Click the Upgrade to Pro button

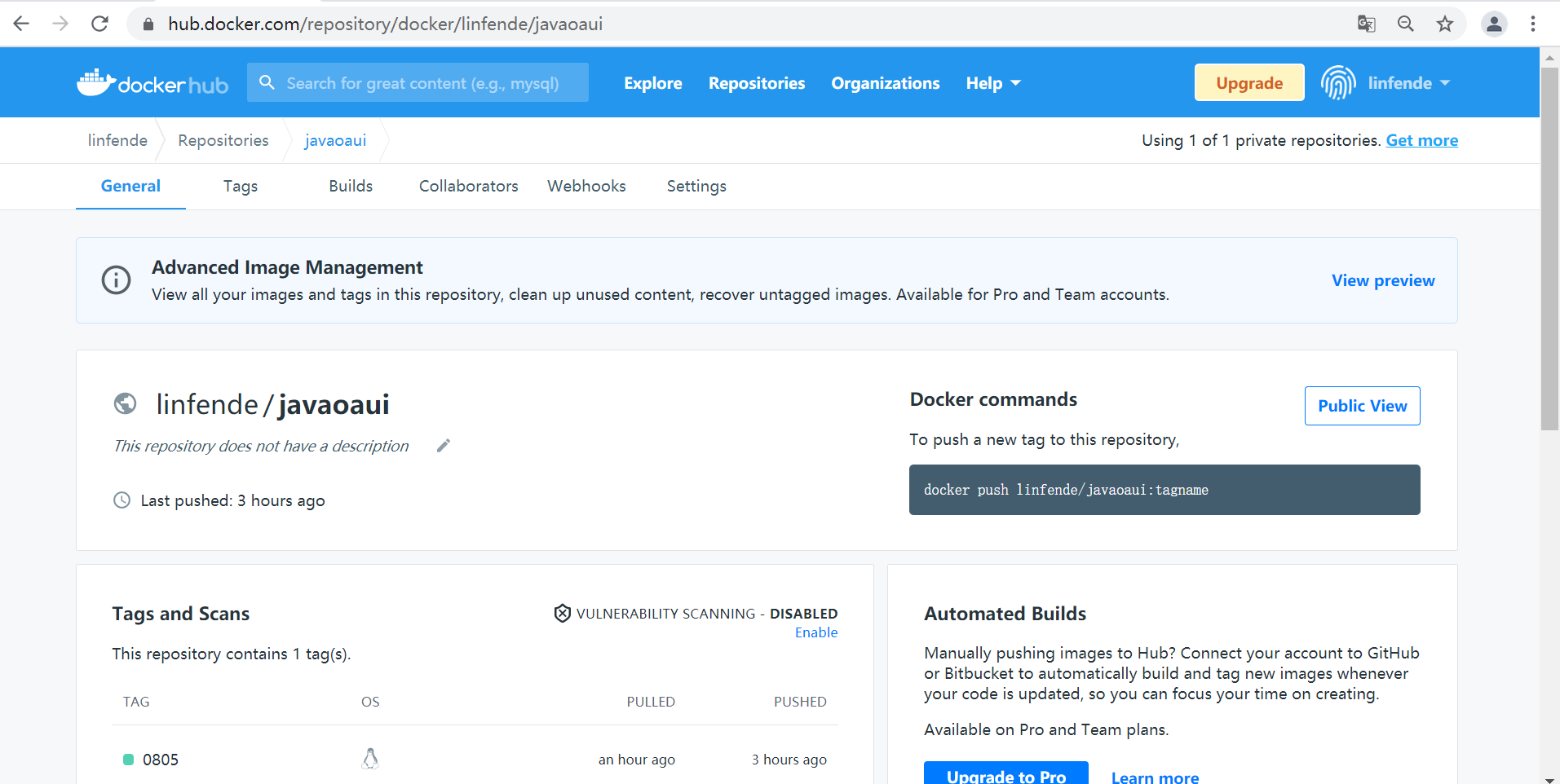(1006, 774)
